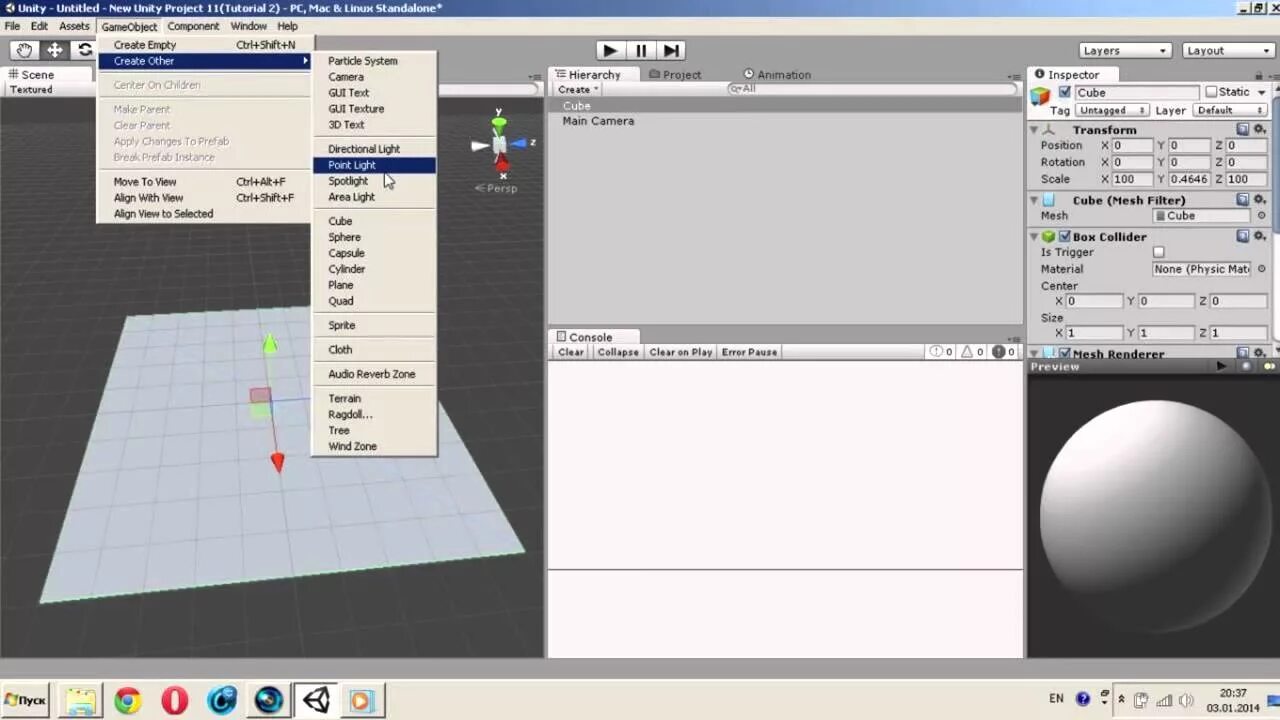Select Create Empty in GameObject menu
Viewport: 1280px width, 720px height.
pos(205,45)
